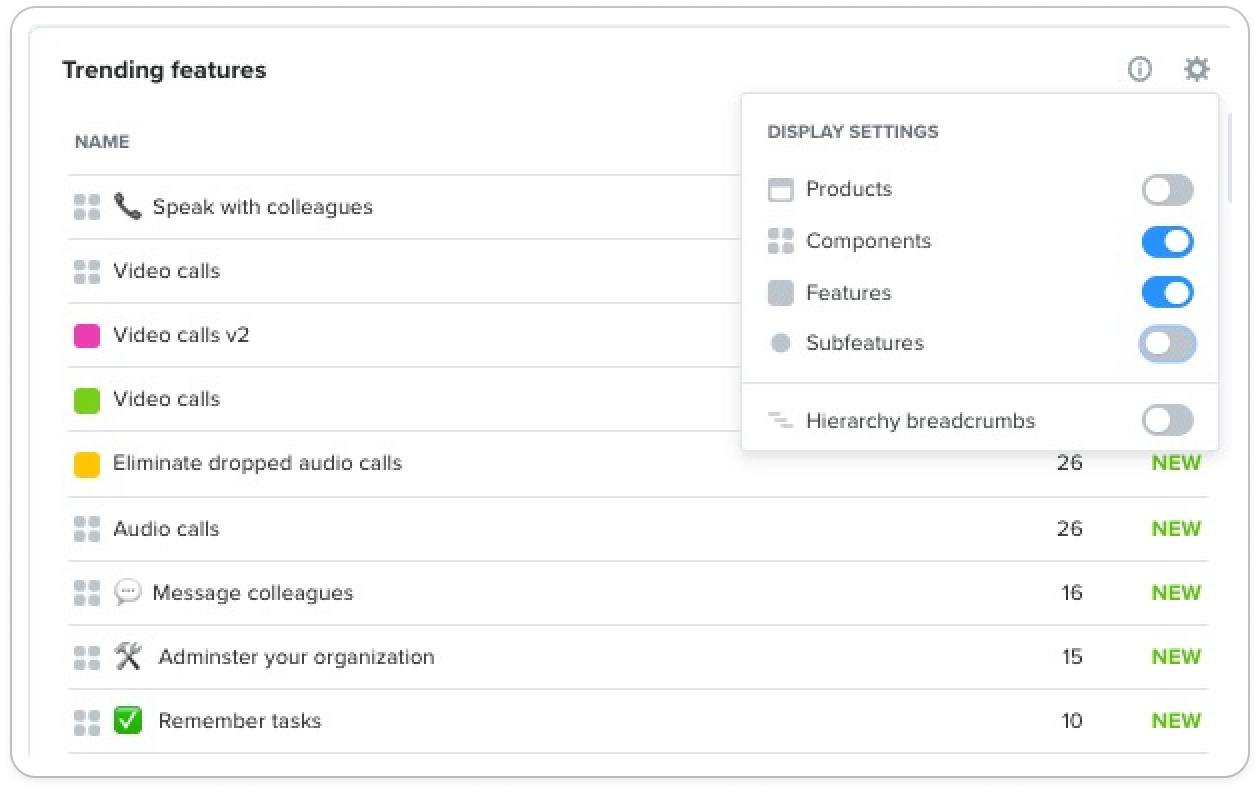Click the tools icon on Adminster your organization
Image resolution: width=1260 pixels, height=792 pixels.
click(x=128, y=656)
